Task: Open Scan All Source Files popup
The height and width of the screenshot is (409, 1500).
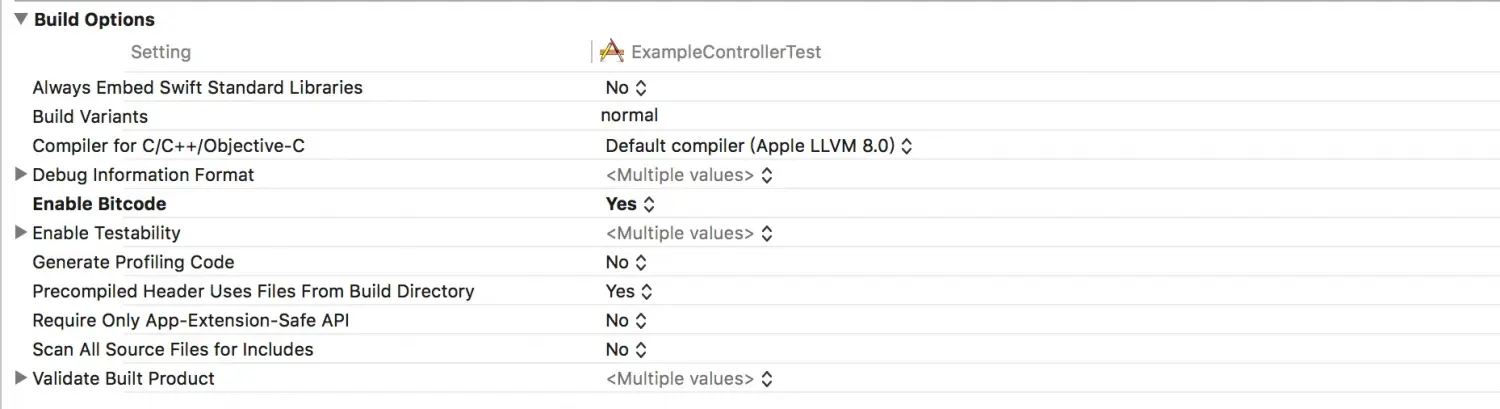Action: 627,350
